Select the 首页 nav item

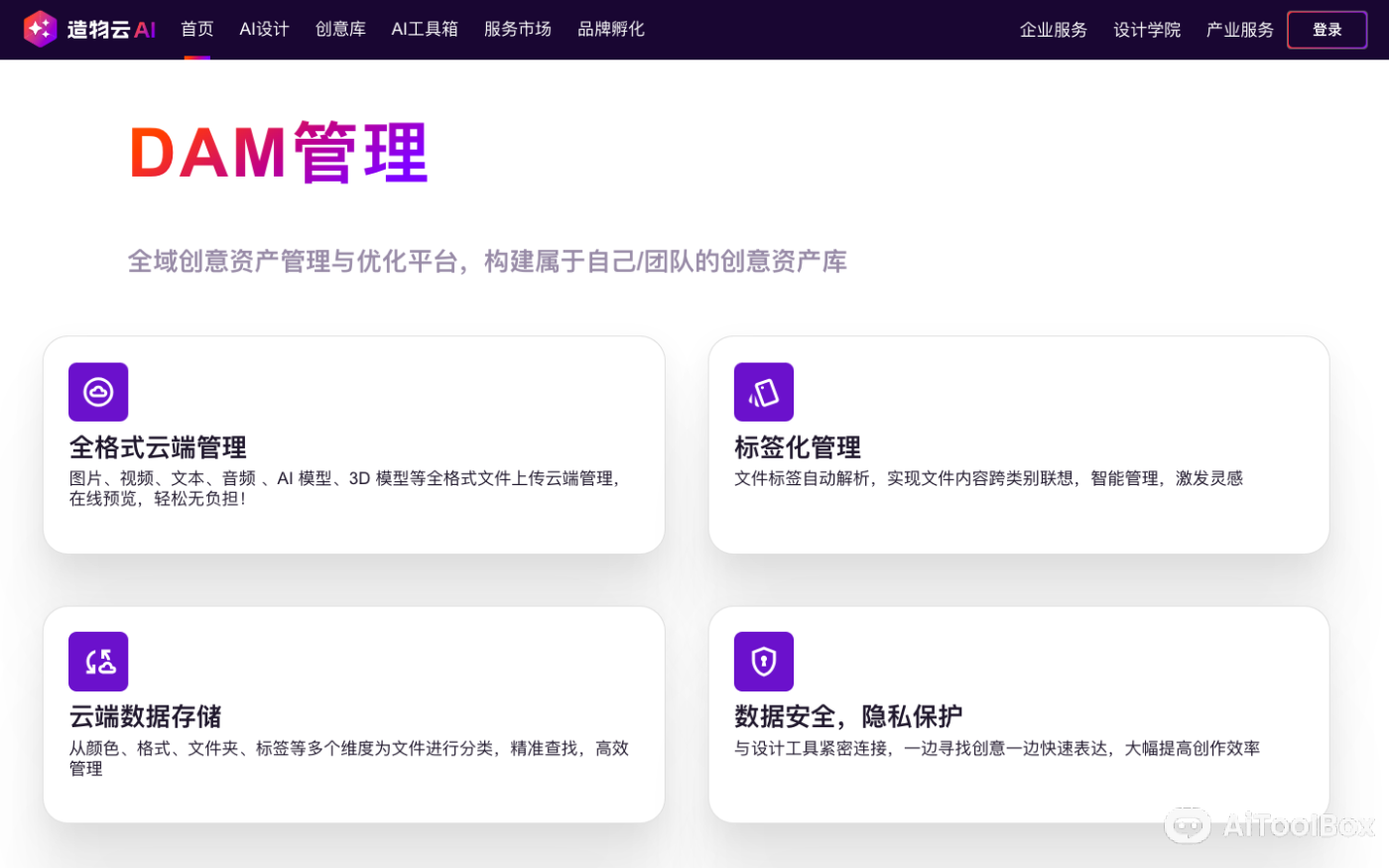tap(196, 29)
